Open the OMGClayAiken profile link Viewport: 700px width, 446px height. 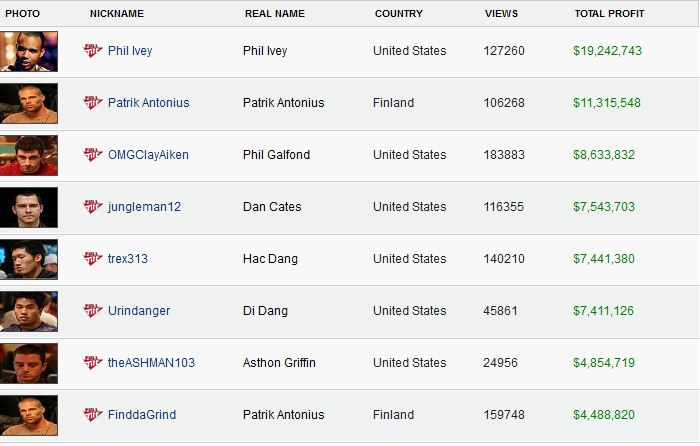(148, 155)
